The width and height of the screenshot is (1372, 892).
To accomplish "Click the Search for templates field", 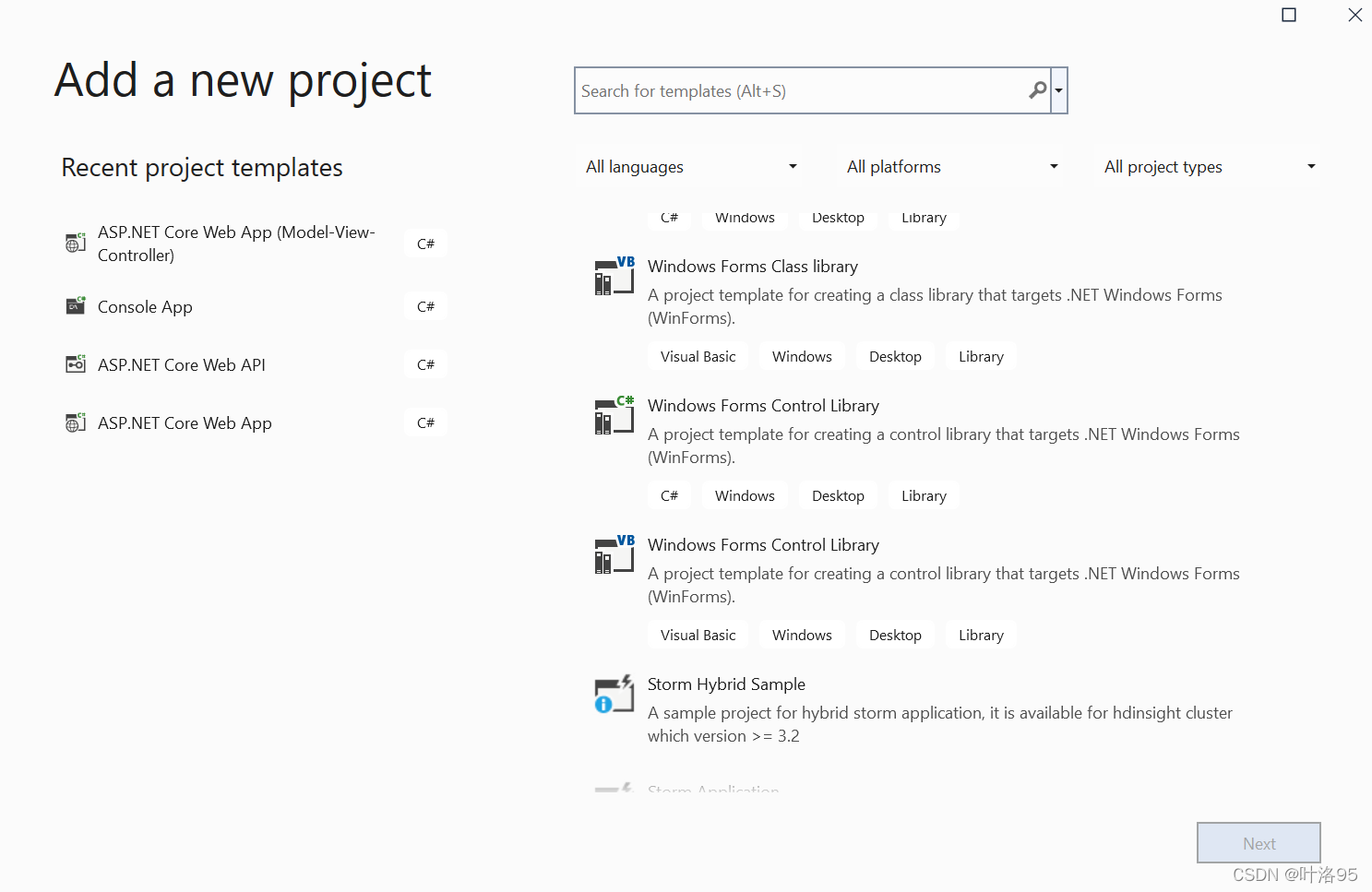I will point(803,90).
